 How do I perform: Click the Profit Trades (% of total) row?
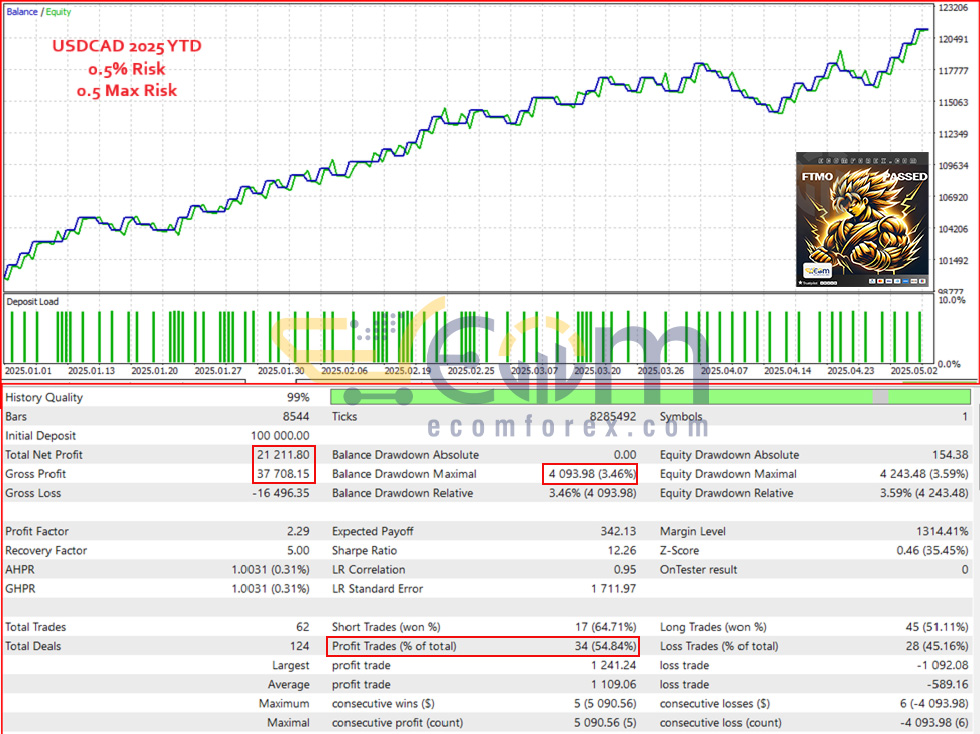(x=482, y=646)
